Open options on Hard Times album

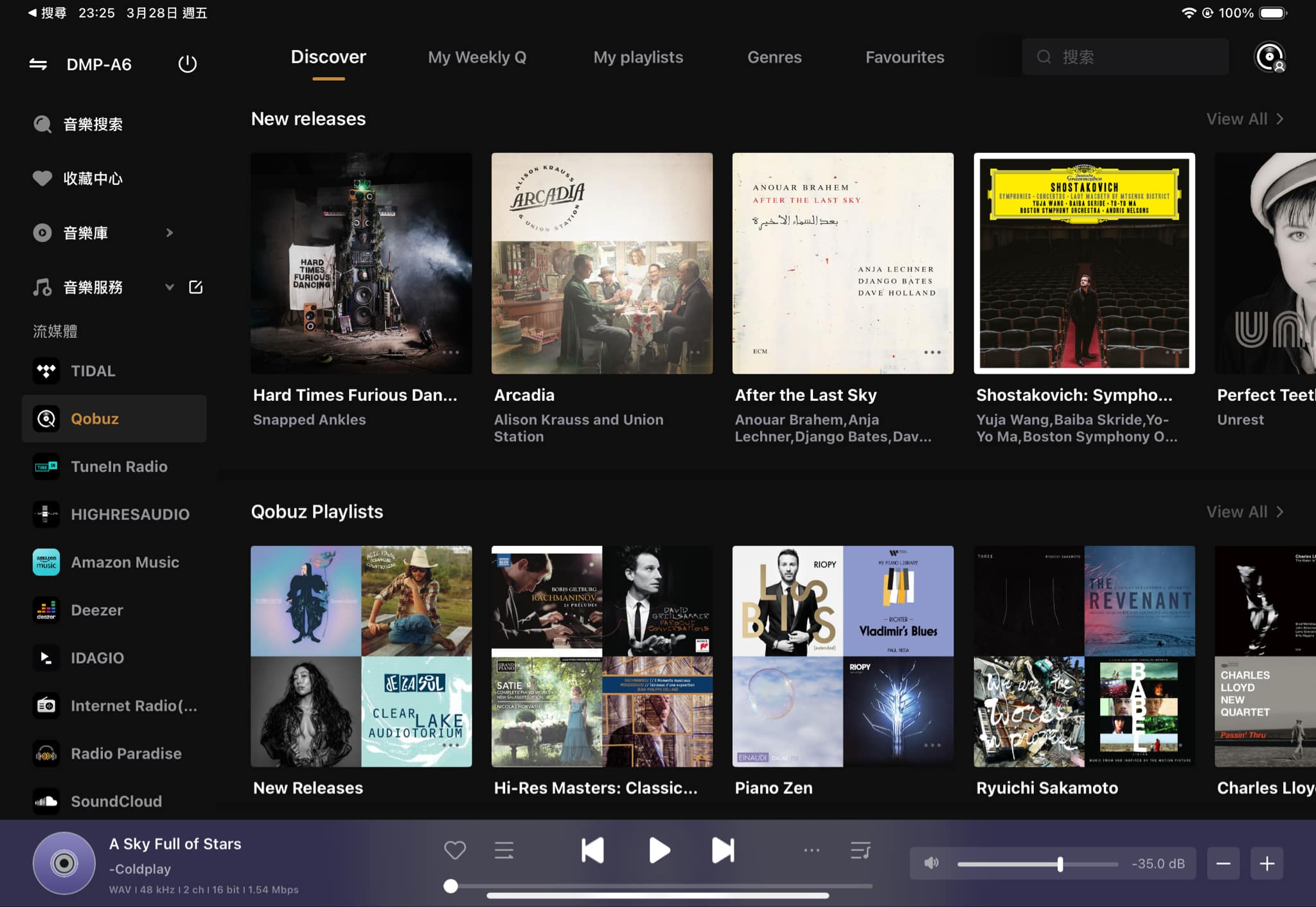[450, 352]
